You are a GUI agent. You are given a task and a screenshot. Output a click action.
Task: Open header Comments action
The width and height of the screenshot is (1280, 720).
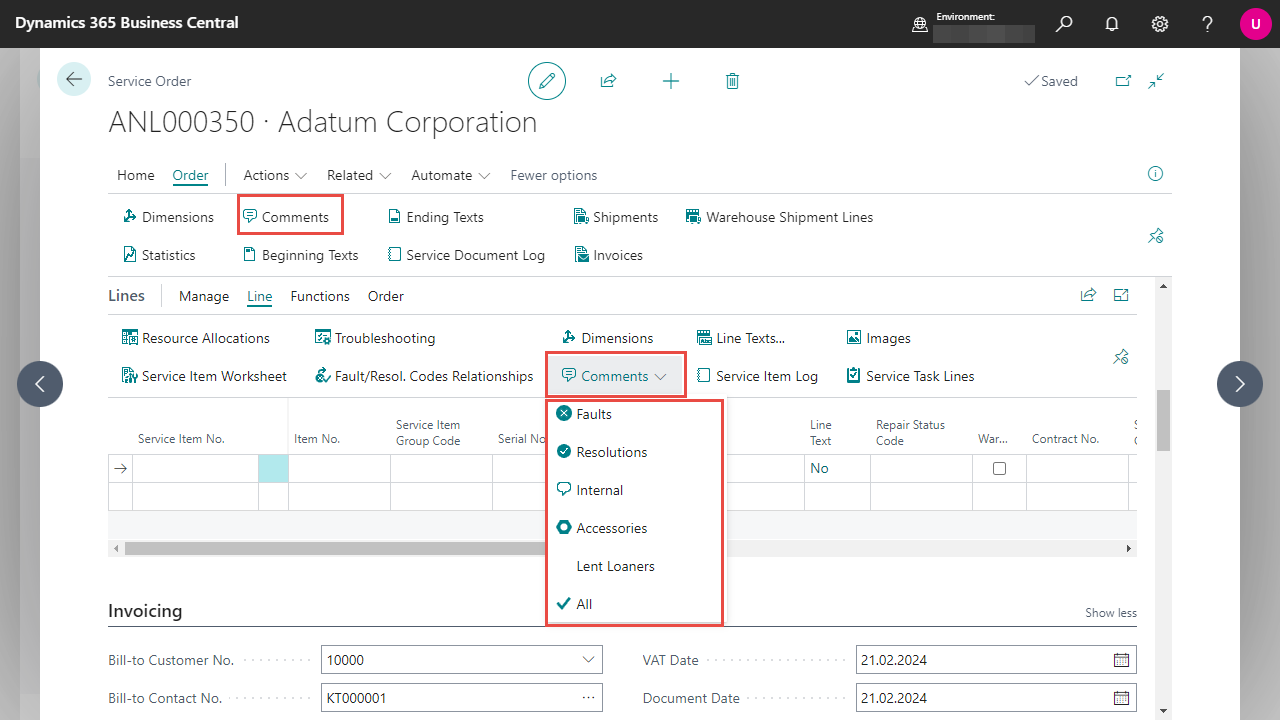pos(286,217)
